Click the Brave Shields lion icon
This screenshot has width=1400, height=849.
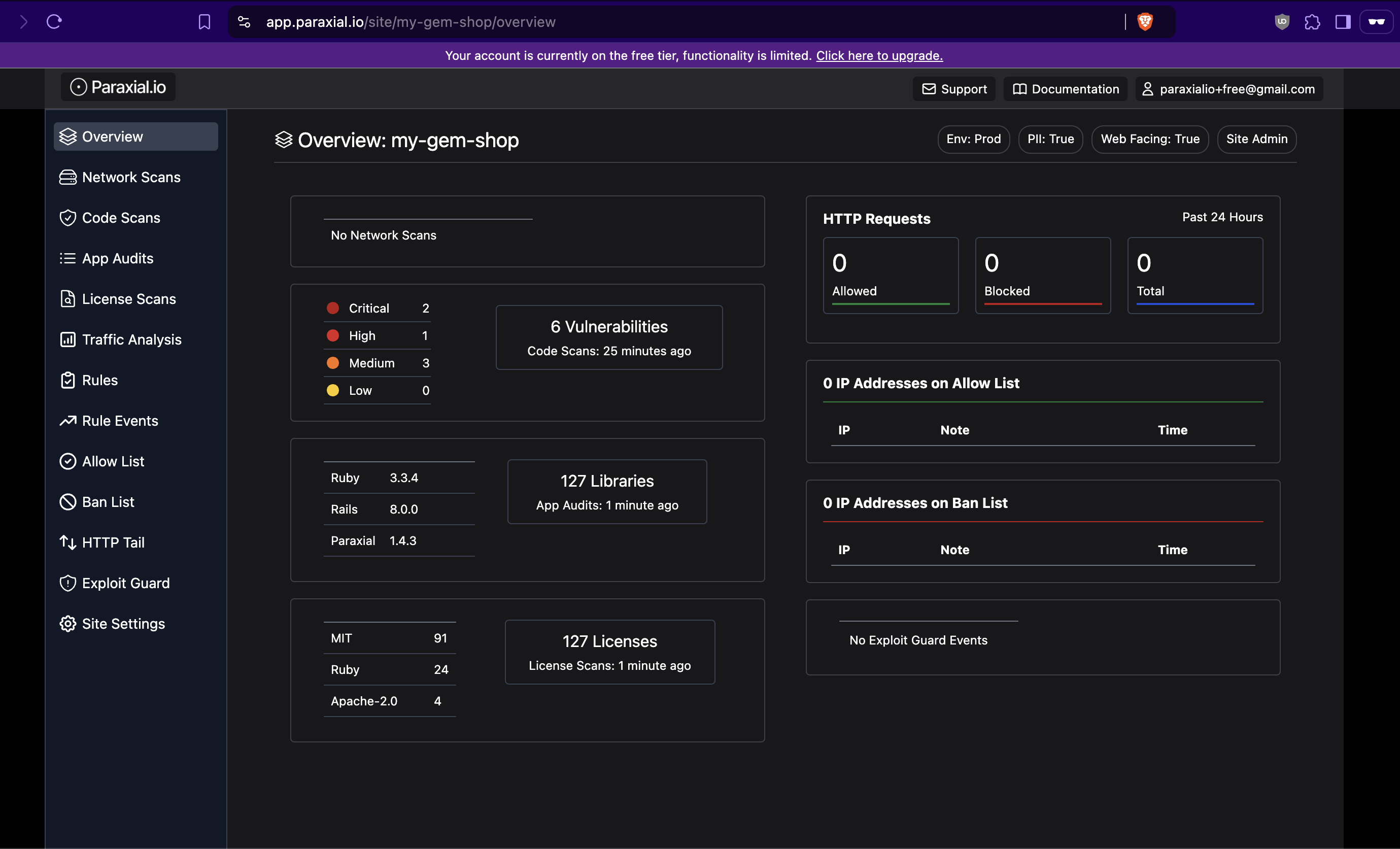click(1145, 22)
